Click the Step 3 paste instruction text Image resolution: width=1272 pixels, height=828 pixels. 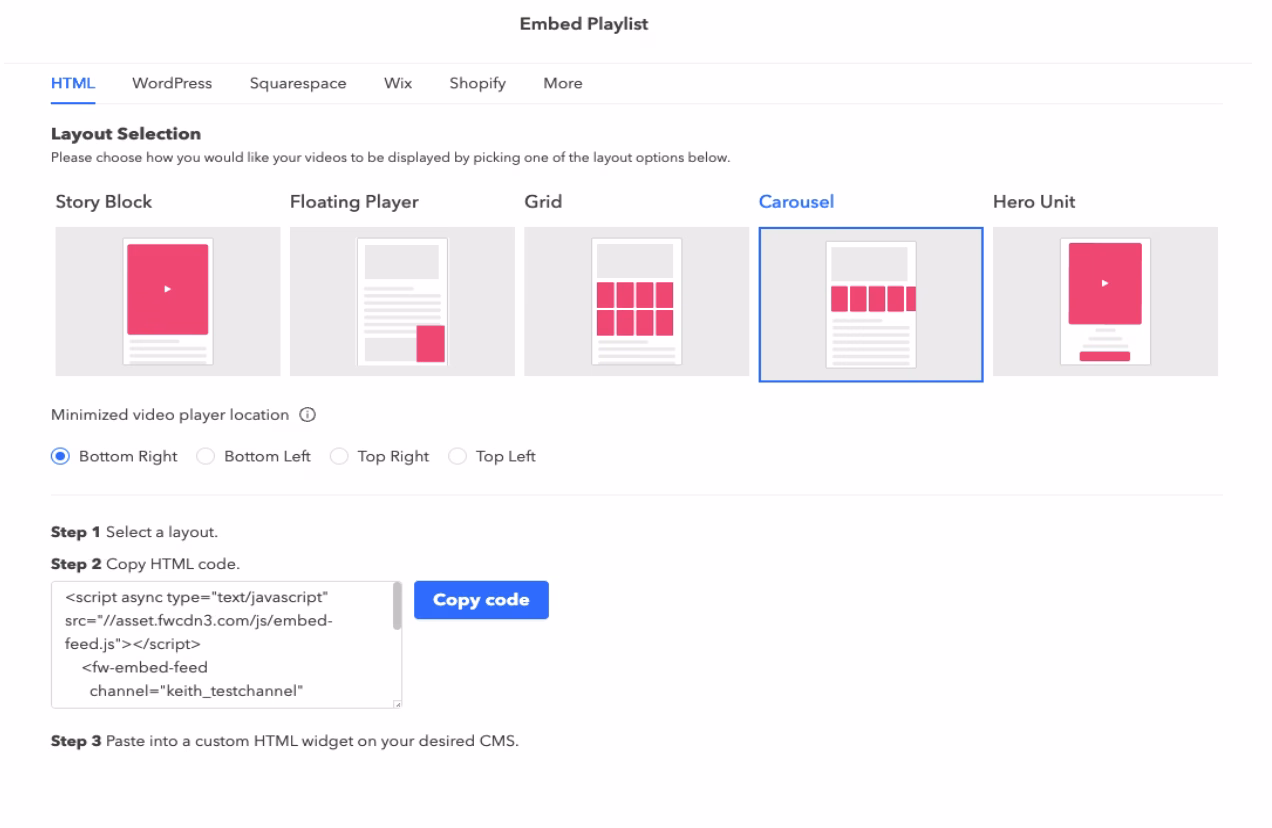(x=285, y=741)
